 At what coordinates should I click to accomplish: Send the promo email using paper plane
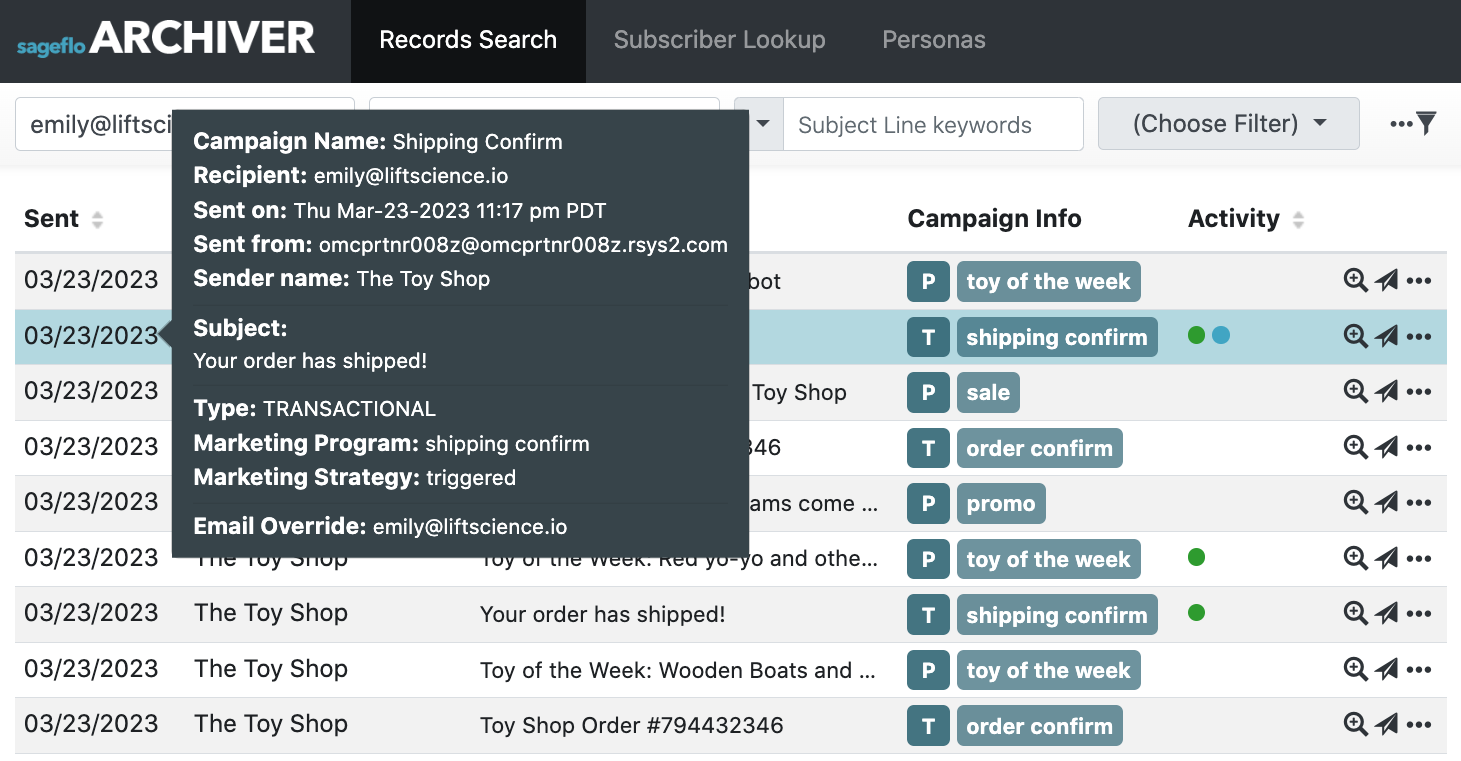click(1386, 503)
